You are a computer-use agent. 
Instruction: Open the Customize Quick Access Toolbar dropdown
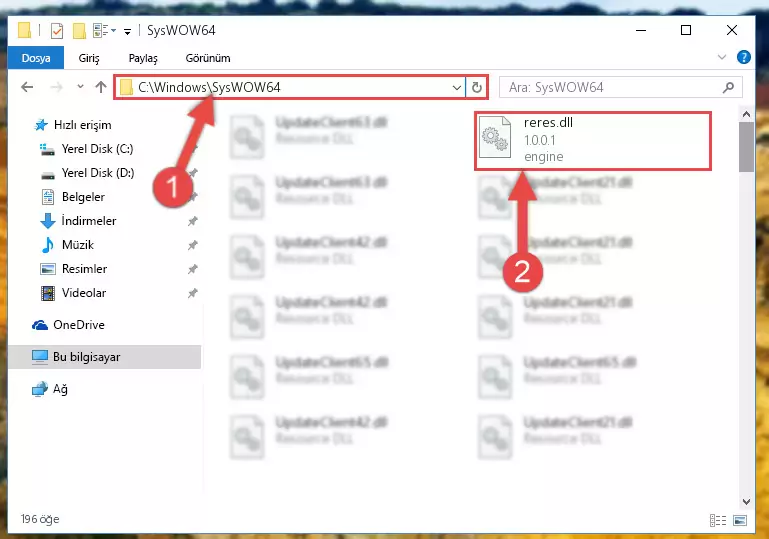click(x=128, y=32)
